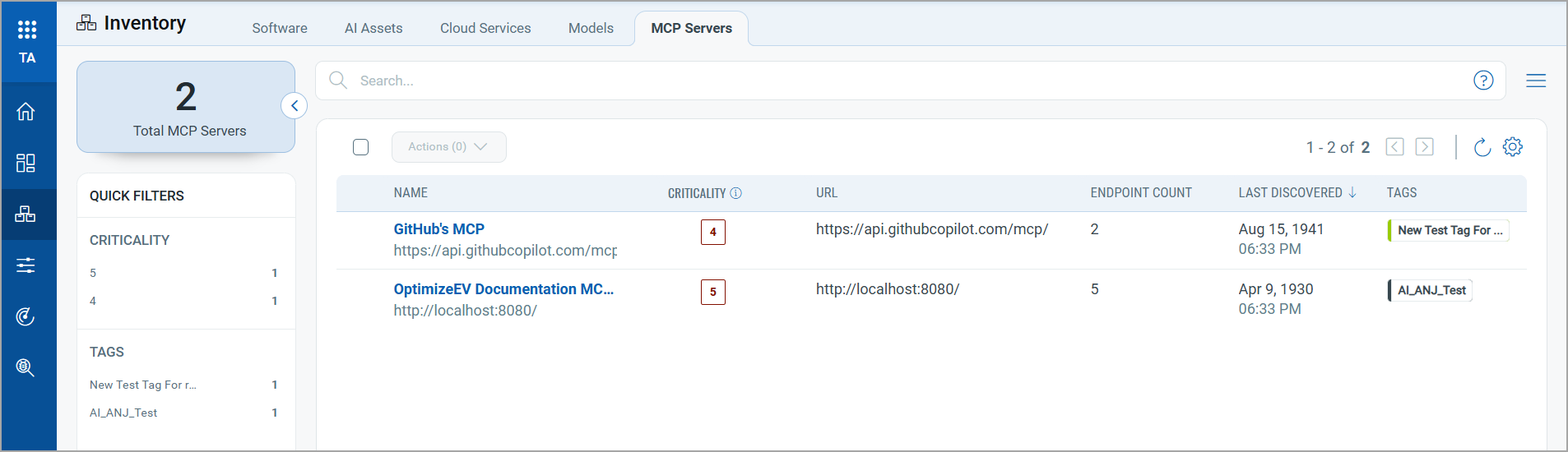
Task: Switch to the Software tab
Action: (x=280, y=28)
